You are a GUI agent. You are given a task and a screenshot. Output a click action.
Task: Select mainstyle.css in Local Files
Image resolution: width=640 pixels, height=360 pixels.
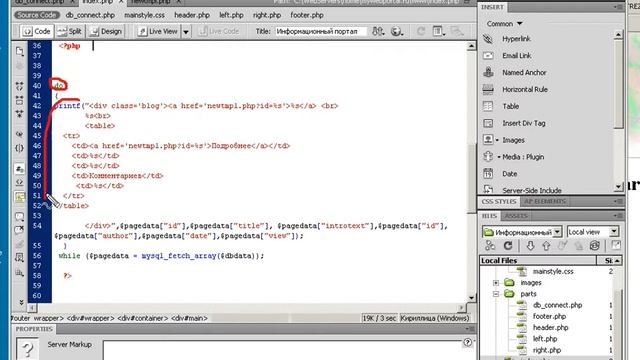pyautogui.click(x=553, y=271)
